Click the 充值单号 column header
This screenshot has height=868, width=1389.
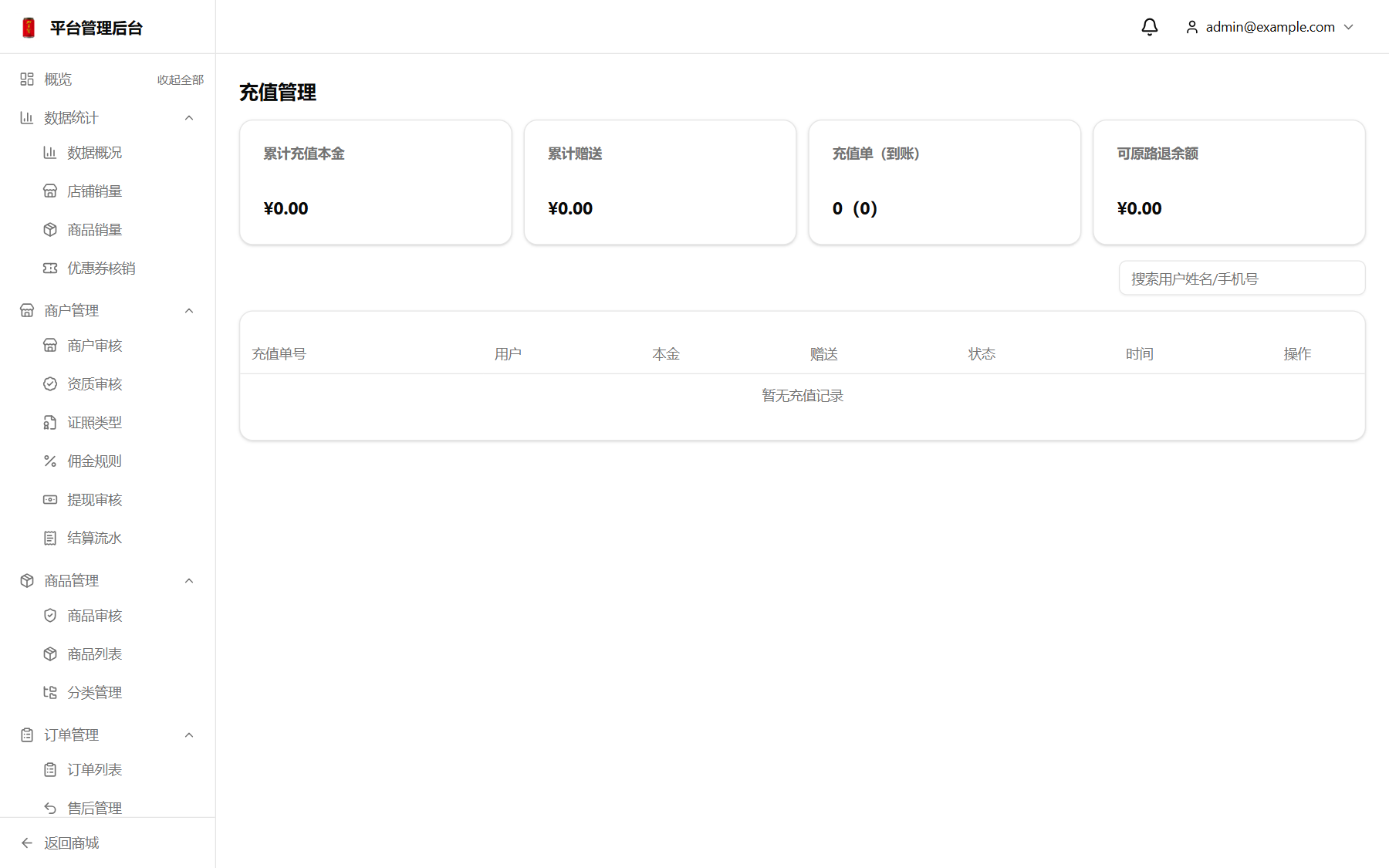[279, 353]
